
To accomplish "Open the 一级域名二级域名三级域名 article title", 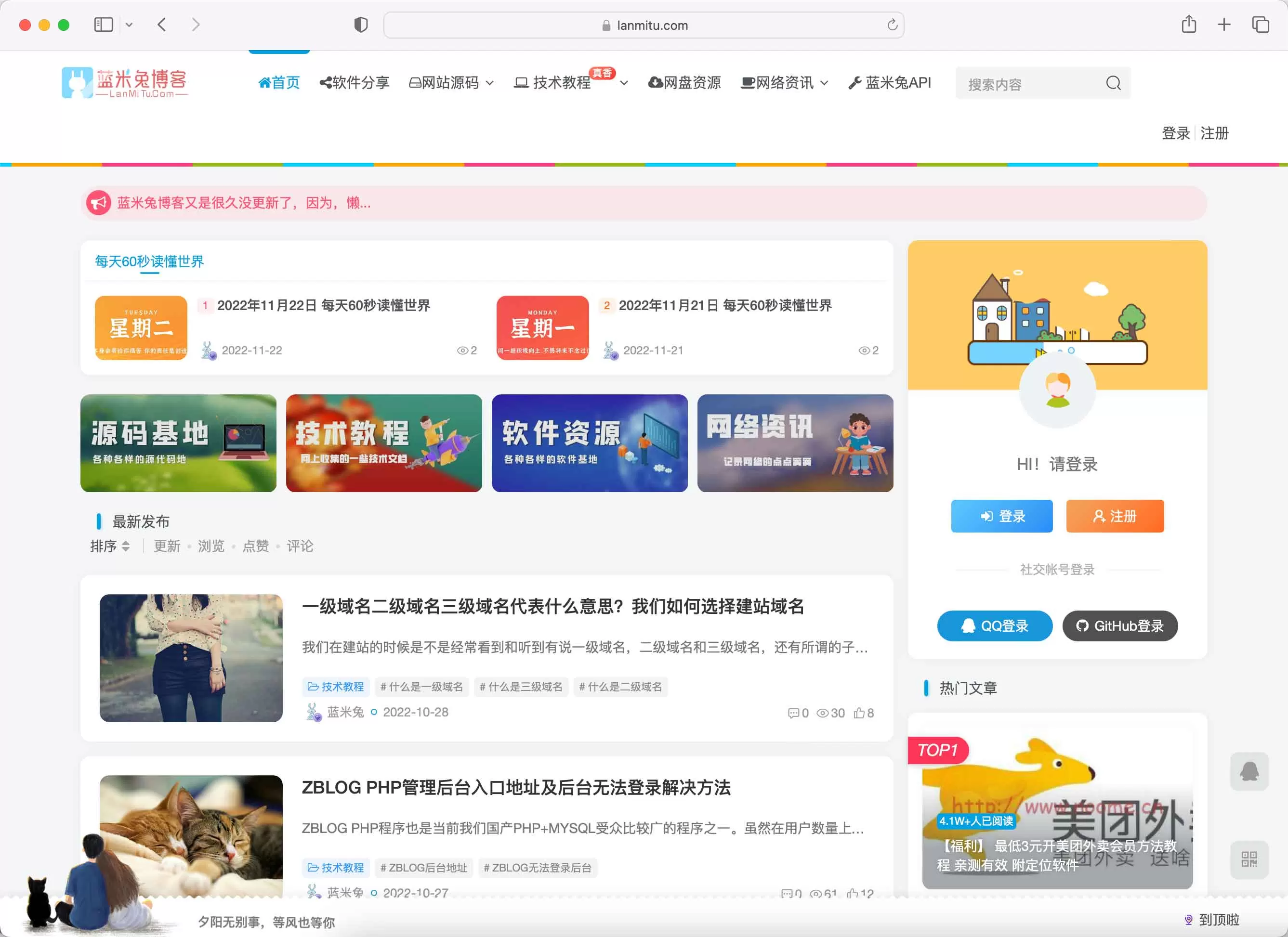I will coord(552,606).
